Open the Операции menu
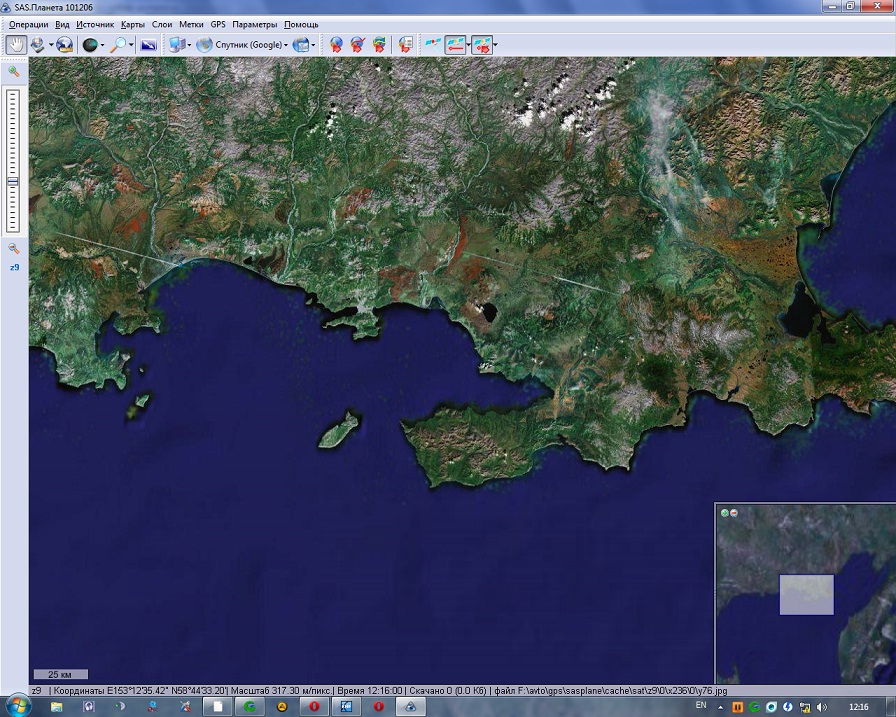896x717 pixels. [x=28, y=23]
